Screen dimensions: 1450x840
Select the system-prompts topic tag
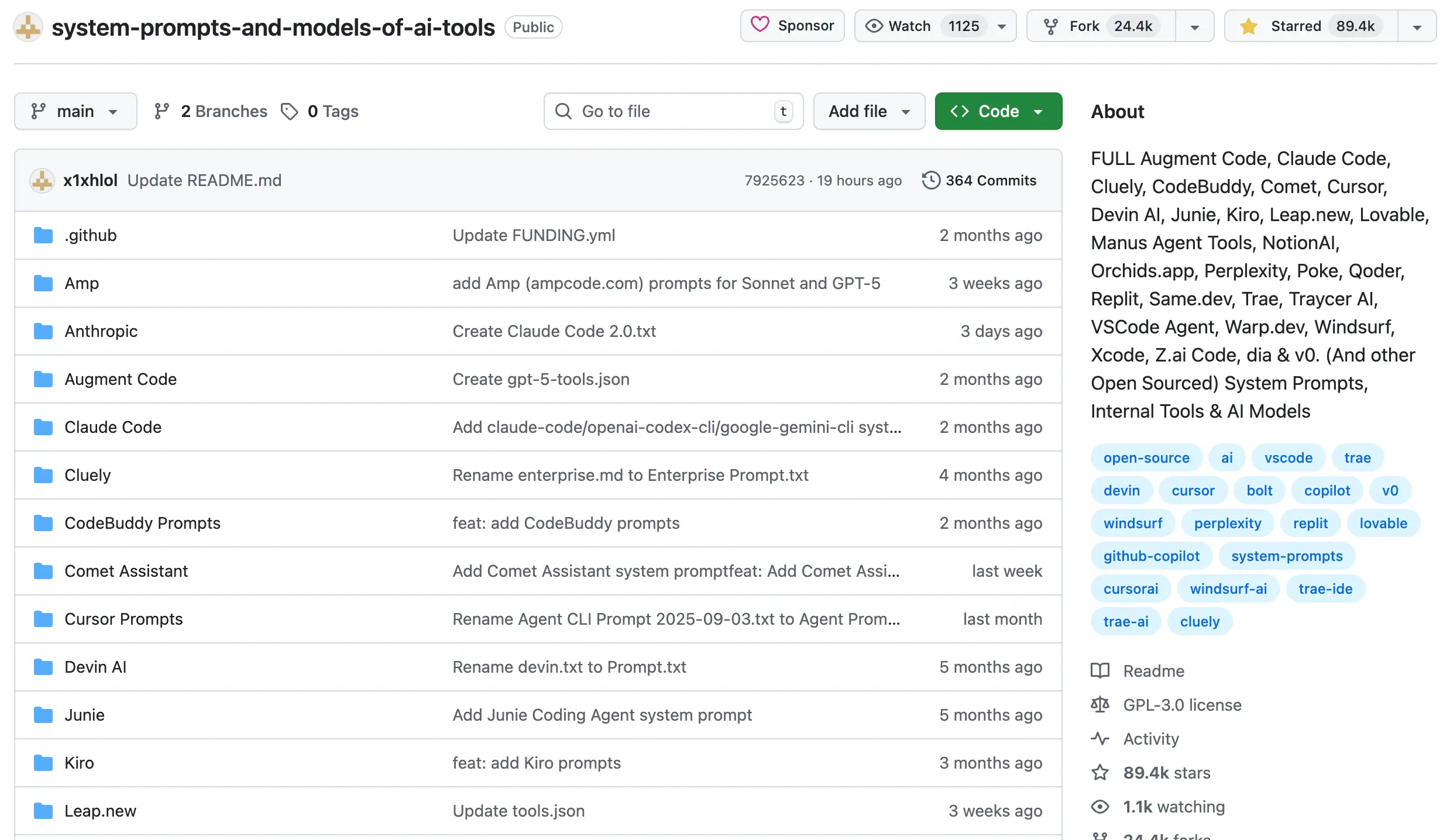pyautogui.click(x=1286, y=556)
